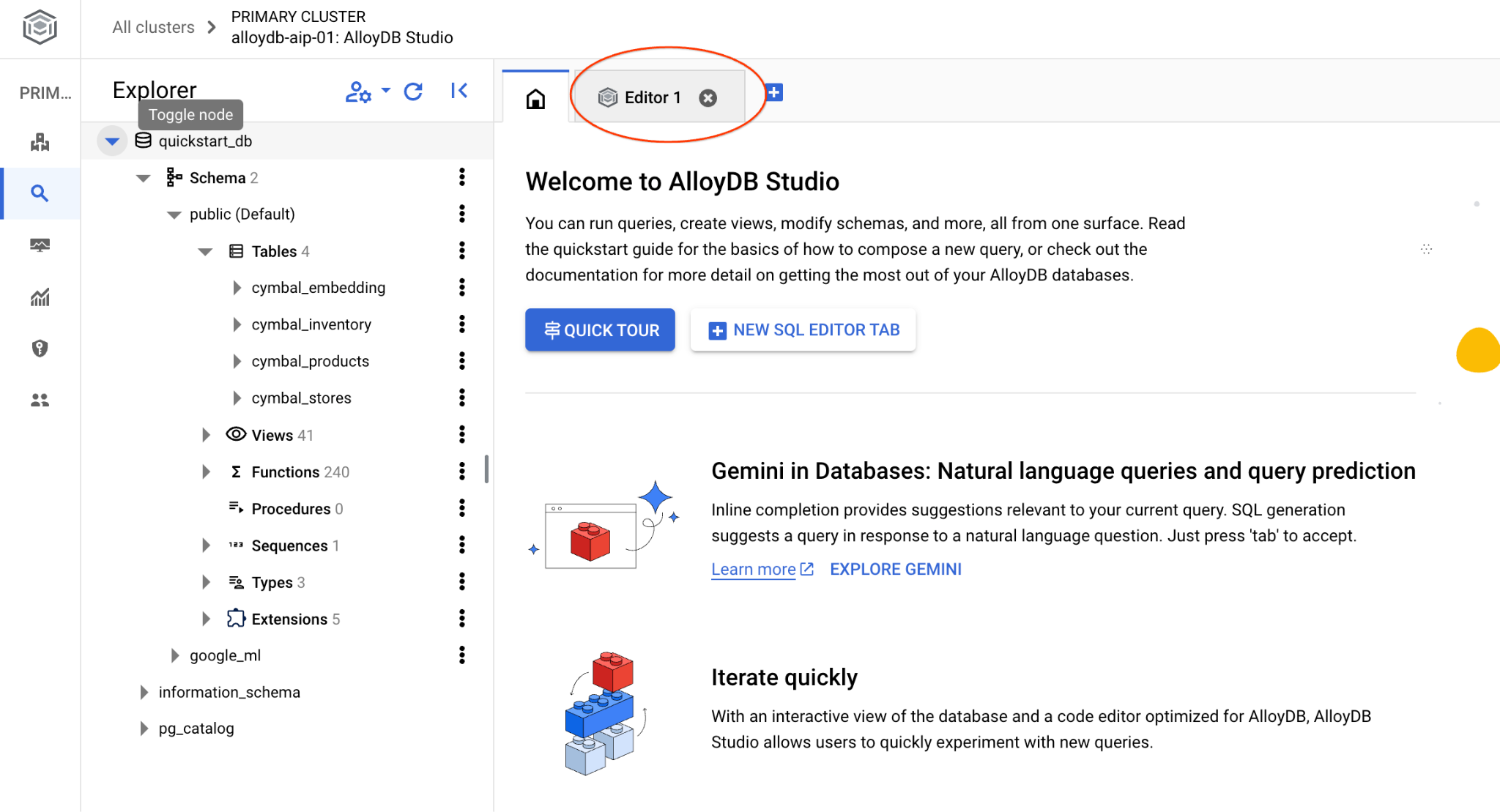This screenshot has width=1500, height=812.
Task: Open the AlloyDB Studio search icon
Action: [x=40, y=193]
